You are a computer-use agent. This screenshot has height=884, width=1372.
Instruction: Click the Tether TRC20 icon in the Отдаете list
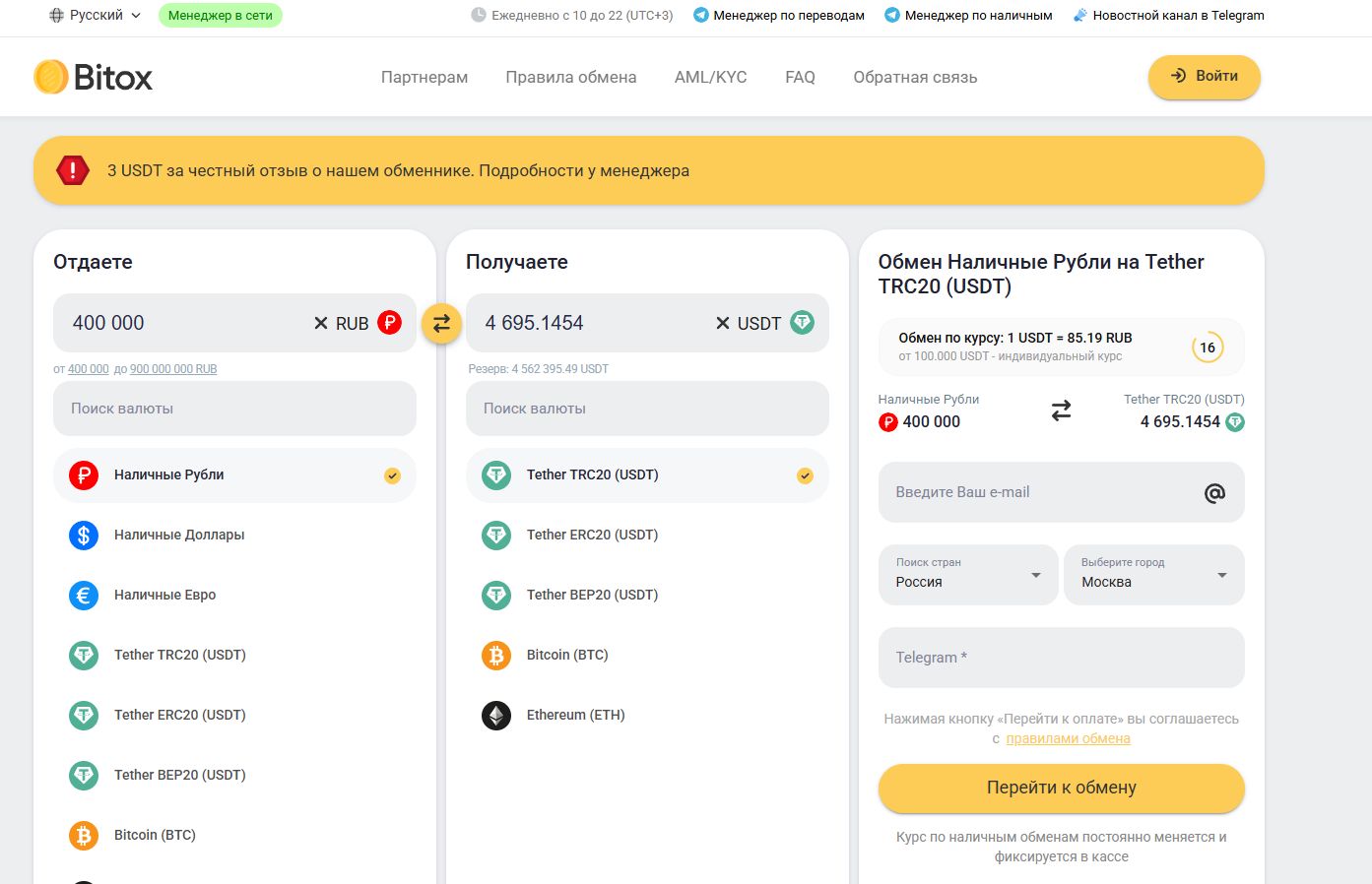[x=84, y=655]
